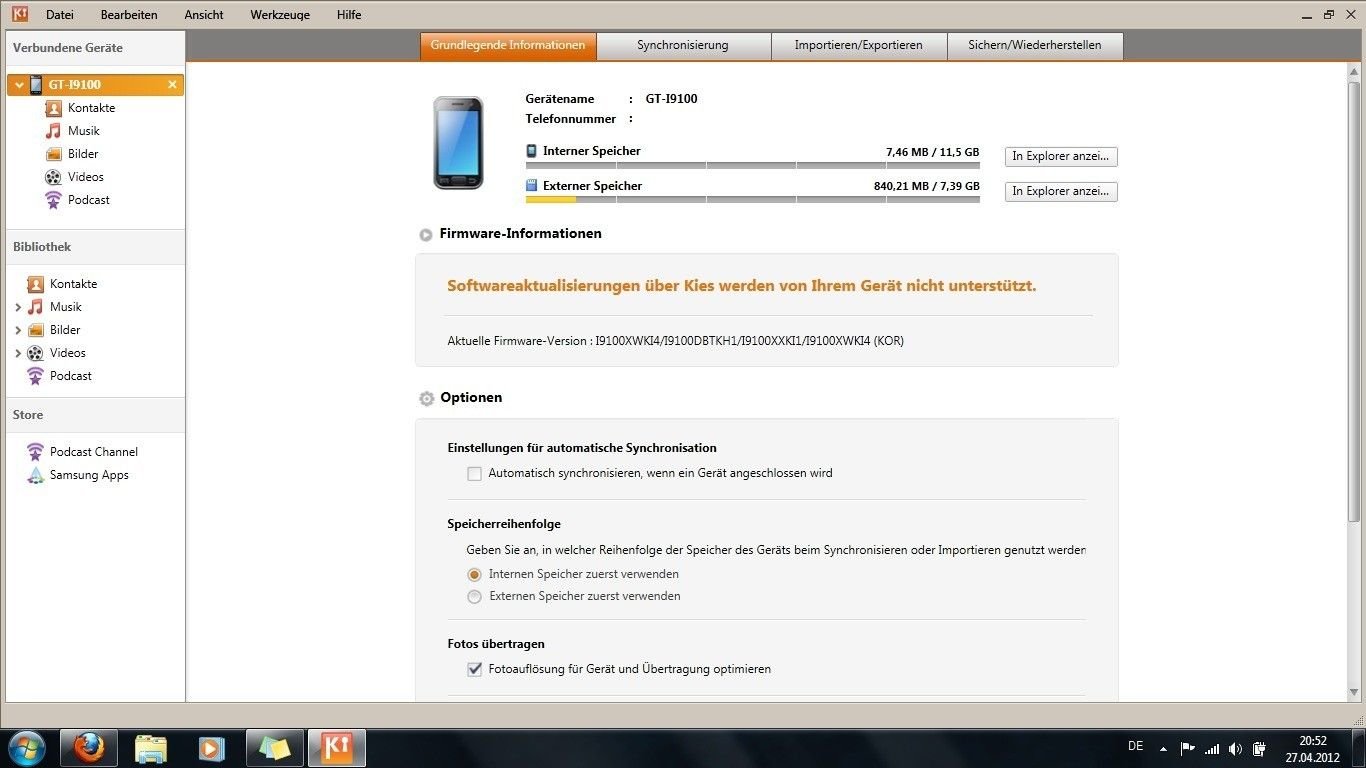Click the large phone image thumbnail
Image resolution: width=1366 pixels, height=768 pixels.
(x=458, y=142)
